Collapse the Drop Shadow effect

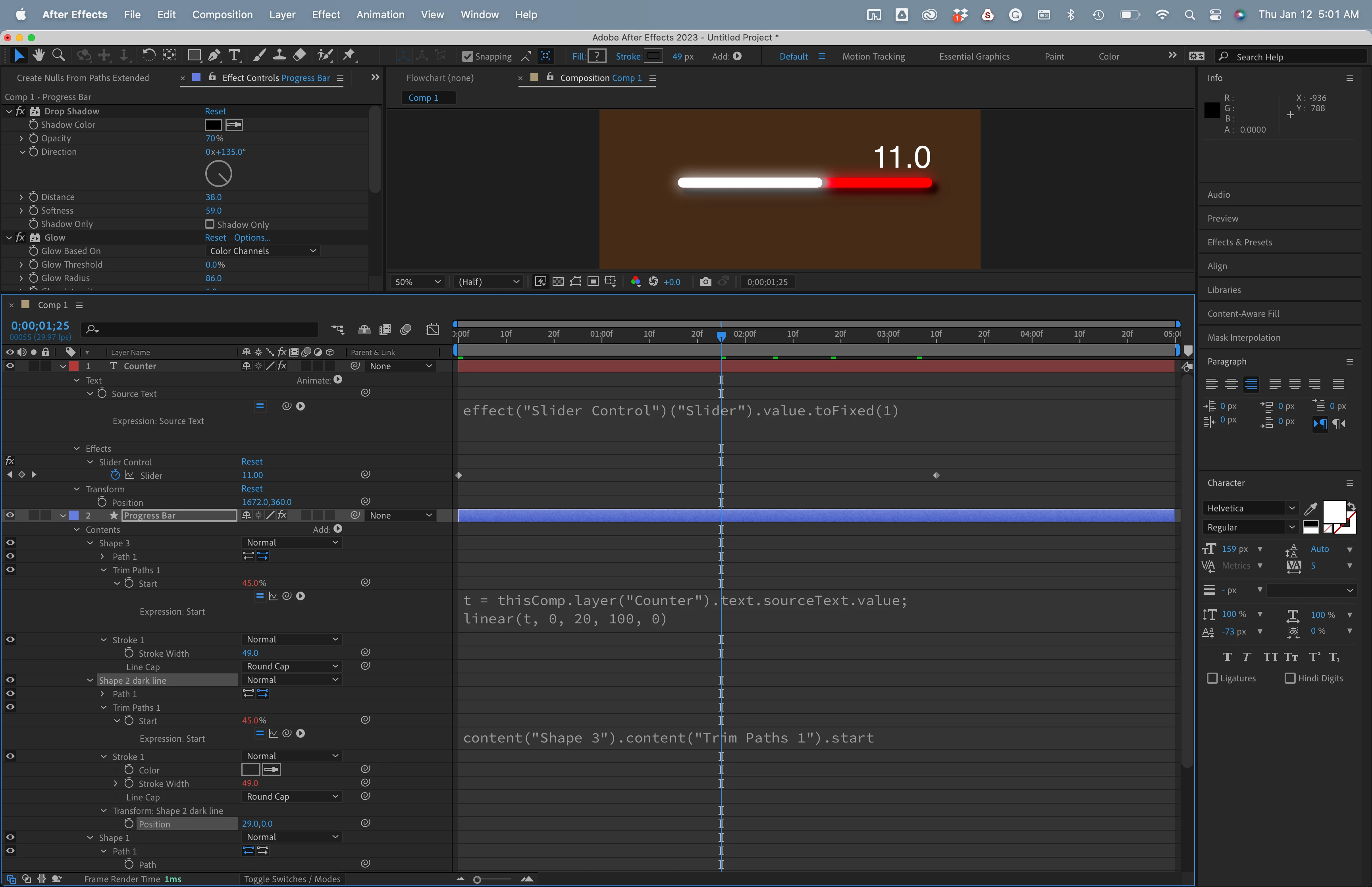pos(9,111)
